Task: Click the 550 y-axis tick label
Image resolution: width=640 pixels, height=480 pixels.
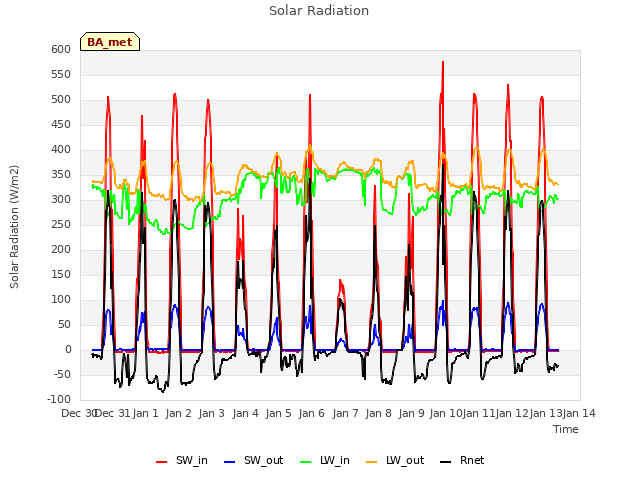Action: coord(61,74)
